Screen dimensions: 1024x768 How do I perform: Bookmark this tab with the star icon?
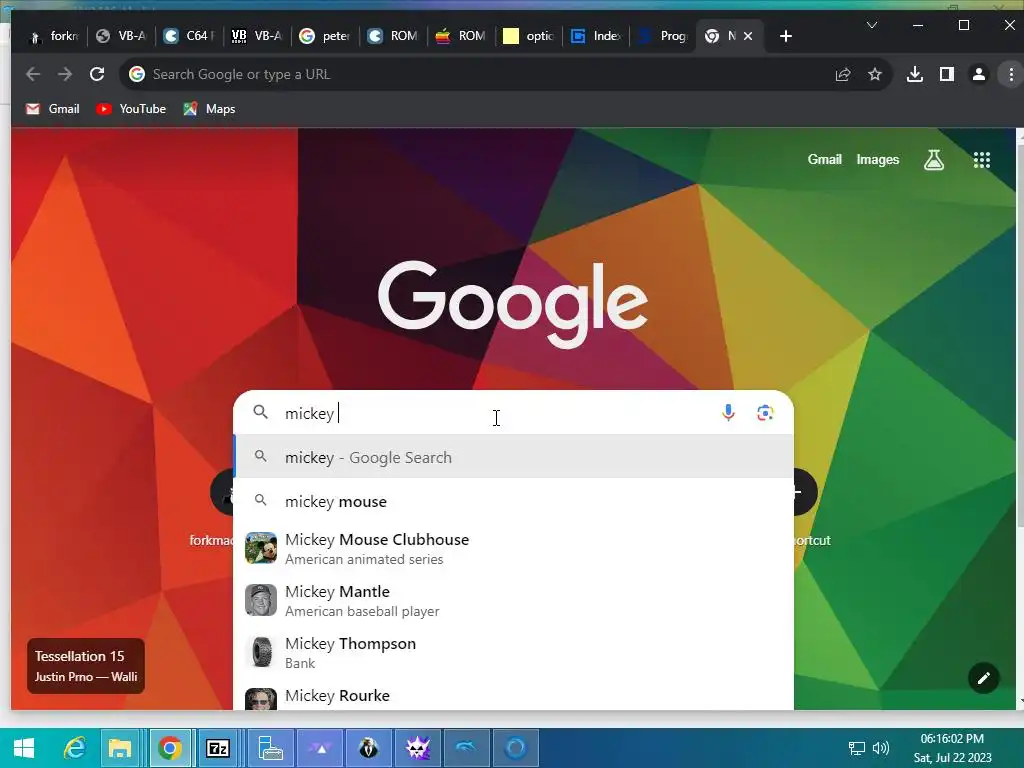tap(875, 74)
